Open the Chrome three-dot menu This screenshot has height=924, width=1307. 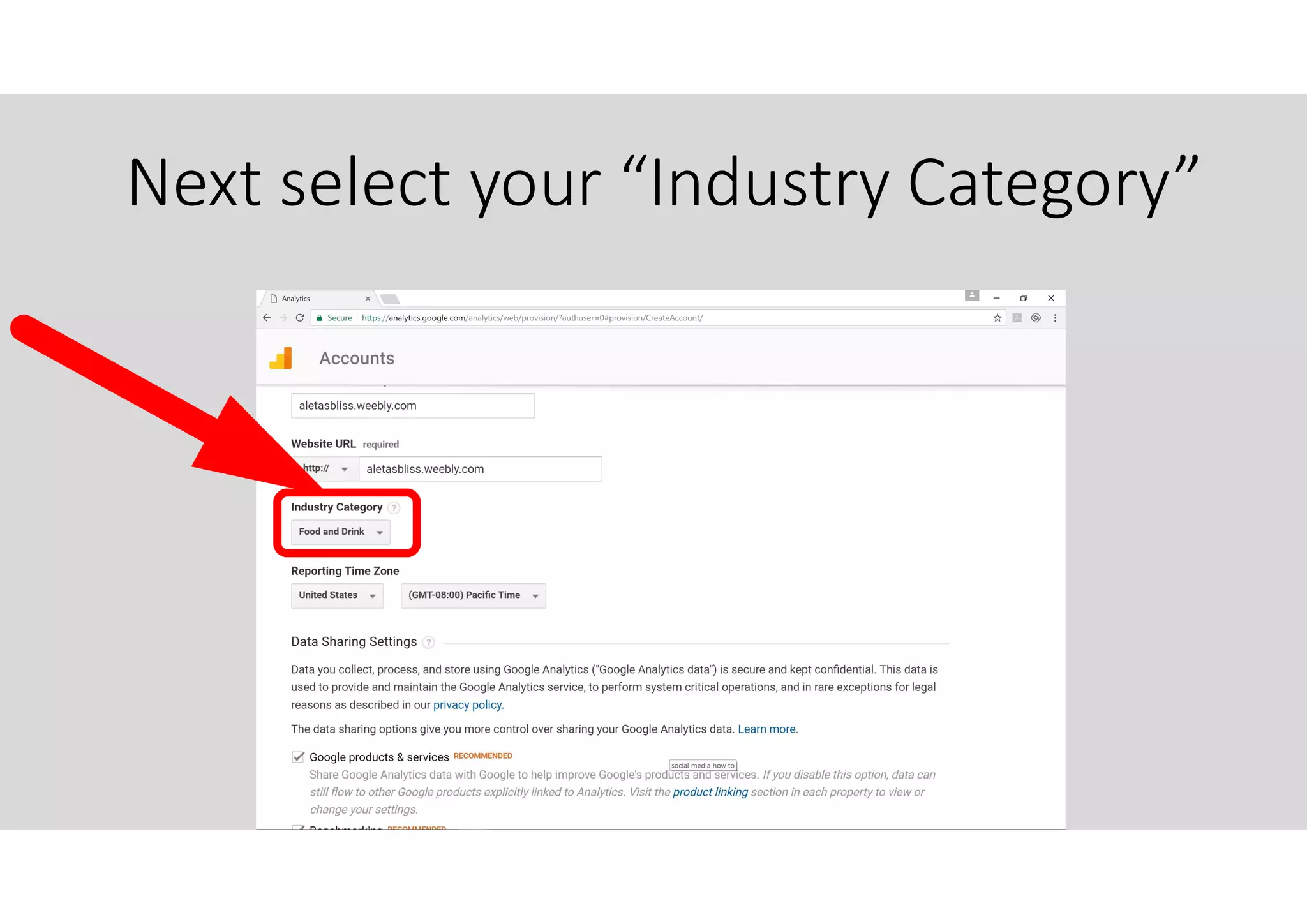(x=1055, y=318)
